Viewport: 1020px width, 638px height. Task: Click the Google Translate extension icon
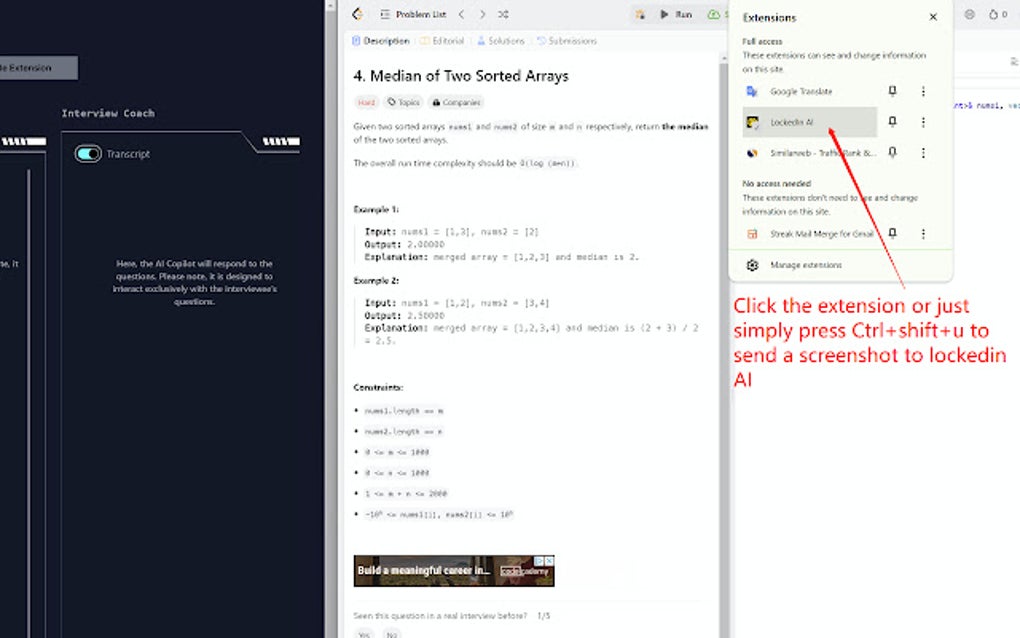[752, 91]
